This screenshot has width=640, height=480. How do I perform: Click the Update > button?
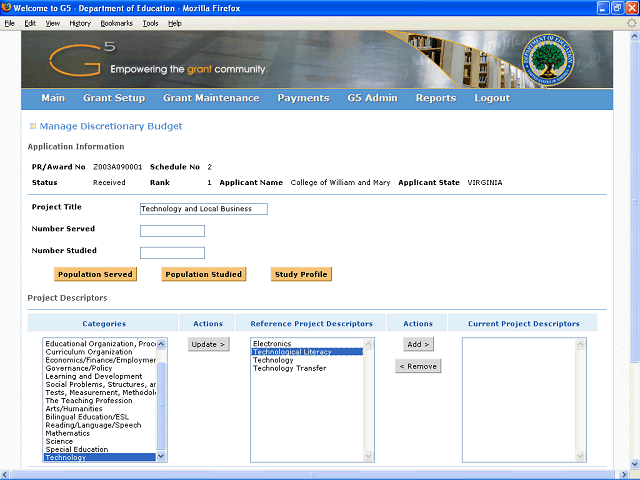pos(208,344)
